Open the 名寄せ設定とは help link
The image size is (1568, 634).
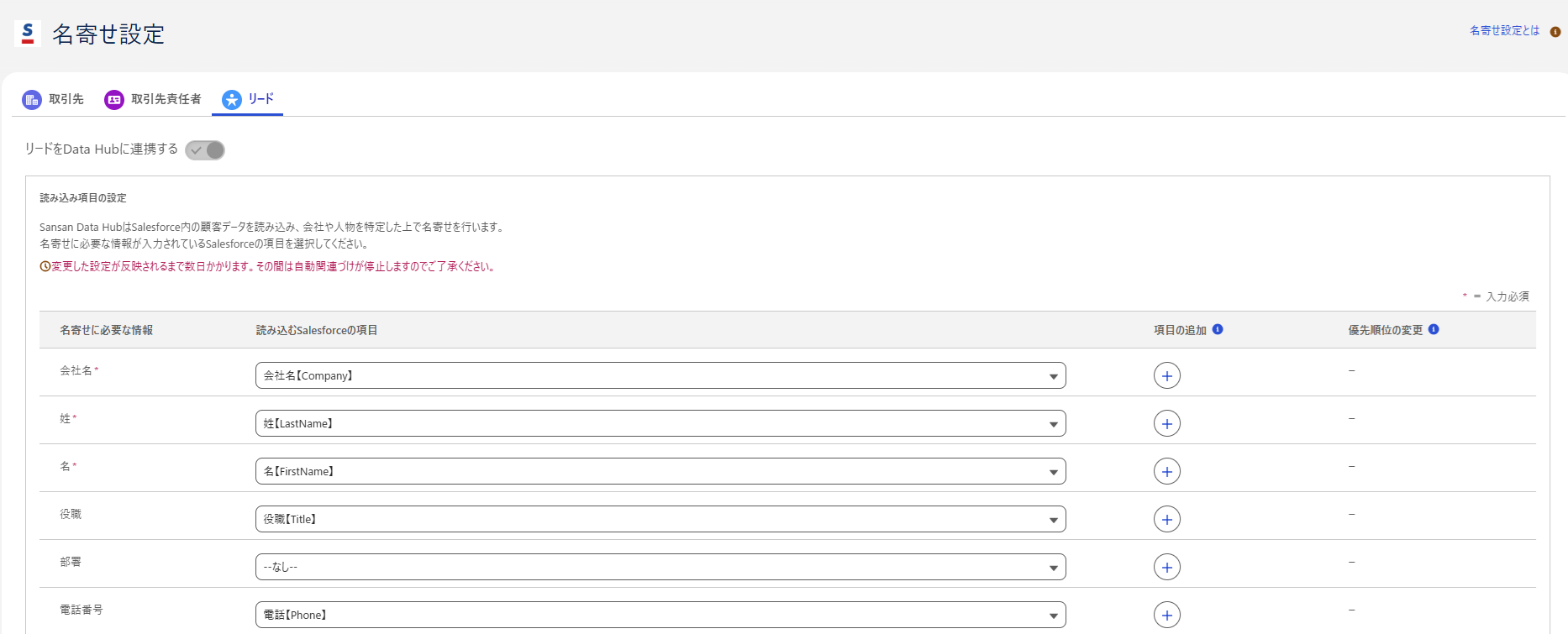1504,30
